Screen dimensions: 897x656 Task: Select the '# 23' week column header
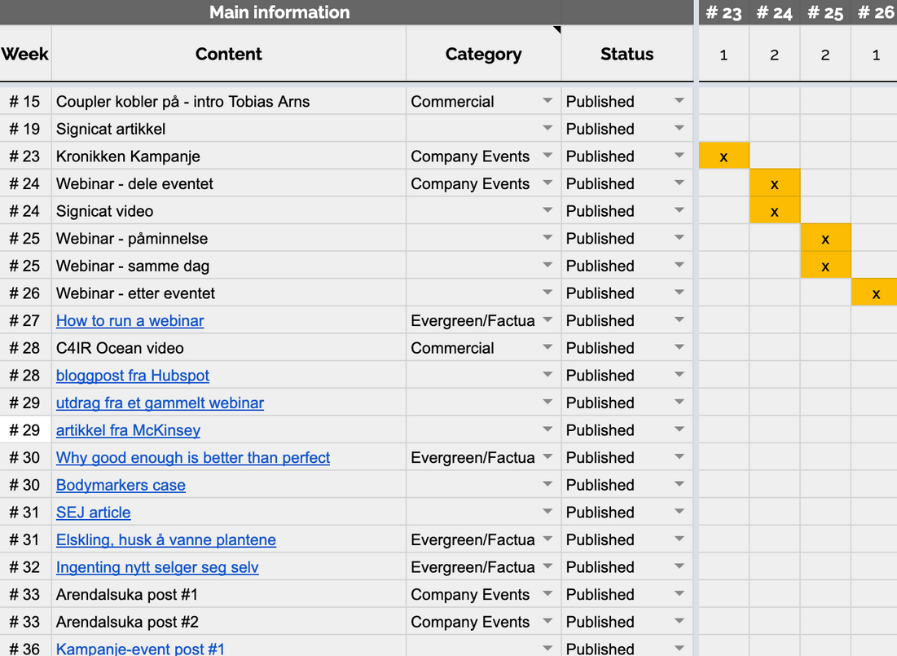click(x=724, y=13)
